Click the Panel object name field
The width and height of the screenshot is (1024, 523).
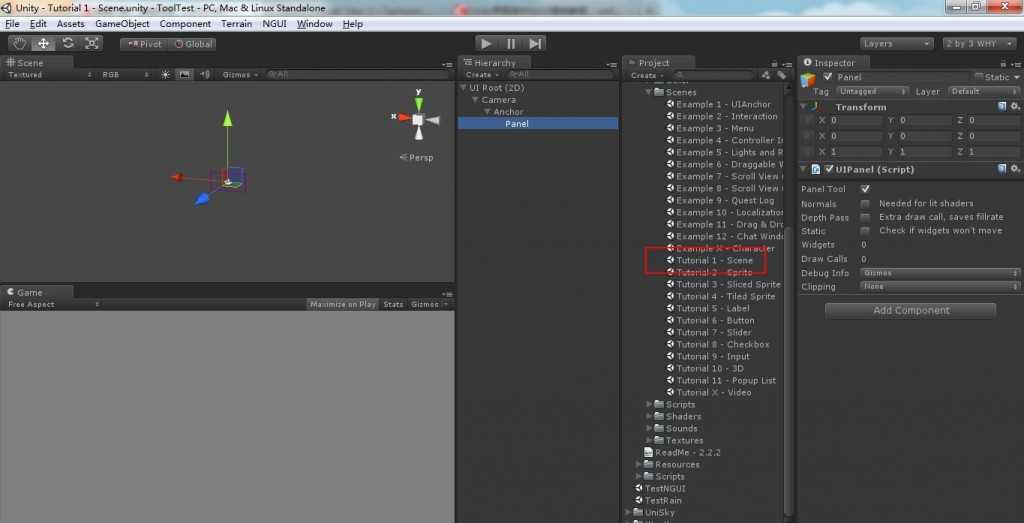point(901,77)
